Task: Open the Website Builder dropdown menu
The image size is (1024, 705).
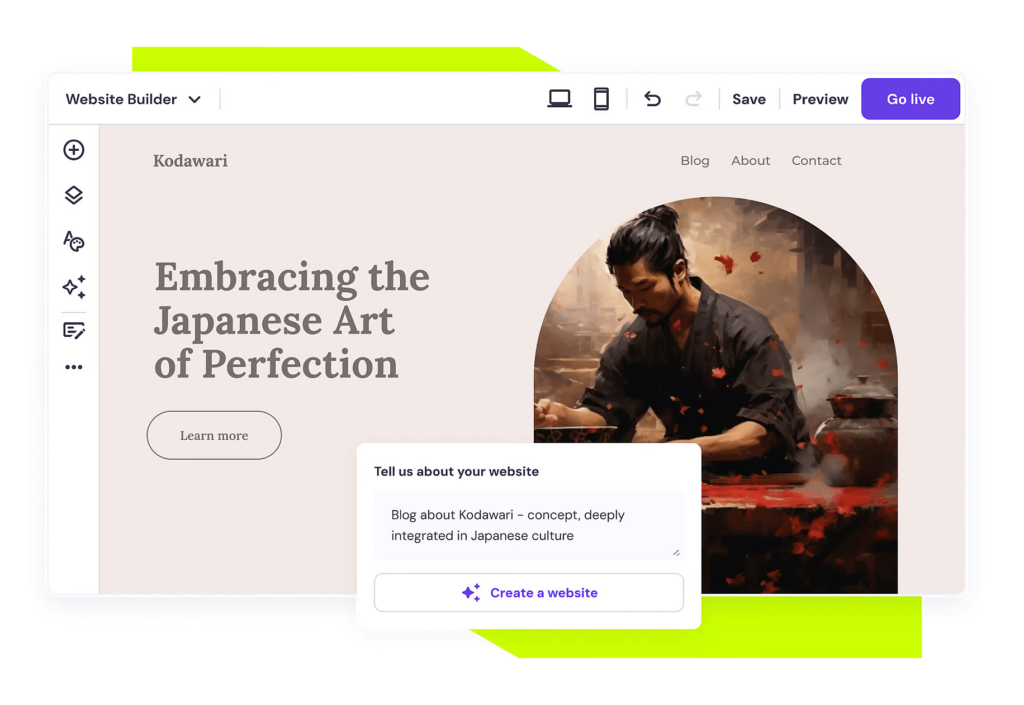Action: tap(133, 99)
